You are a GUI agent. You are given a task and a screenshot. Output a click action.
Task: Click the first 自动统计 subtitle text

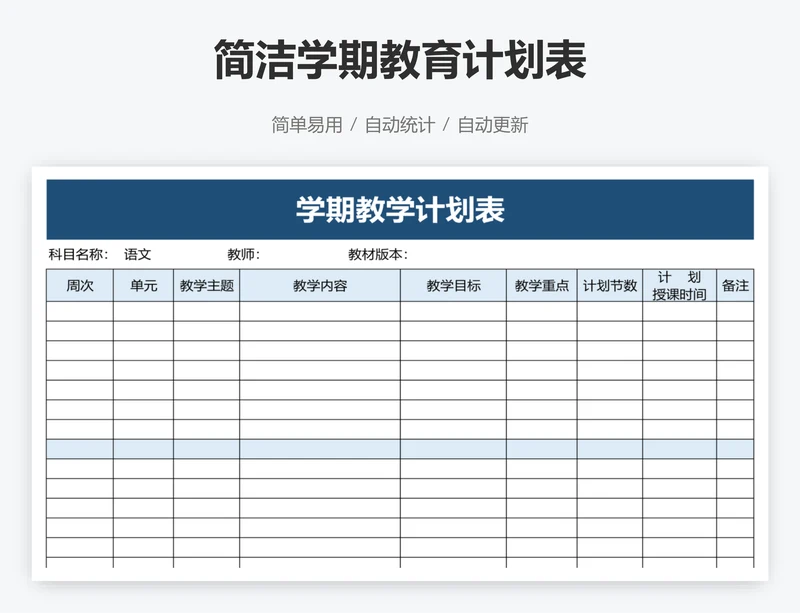400,125
